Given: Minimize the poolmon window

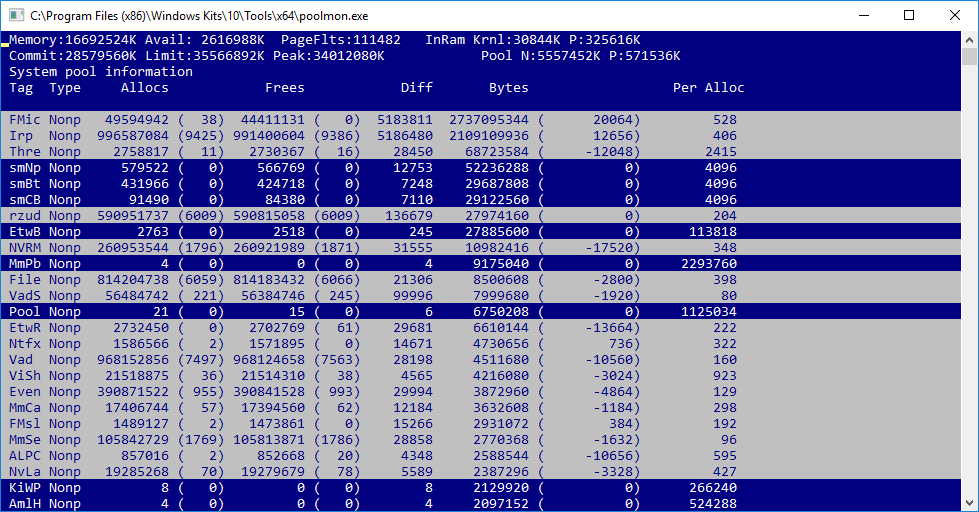Looking at the screenshot, I should tap(864, 15).
